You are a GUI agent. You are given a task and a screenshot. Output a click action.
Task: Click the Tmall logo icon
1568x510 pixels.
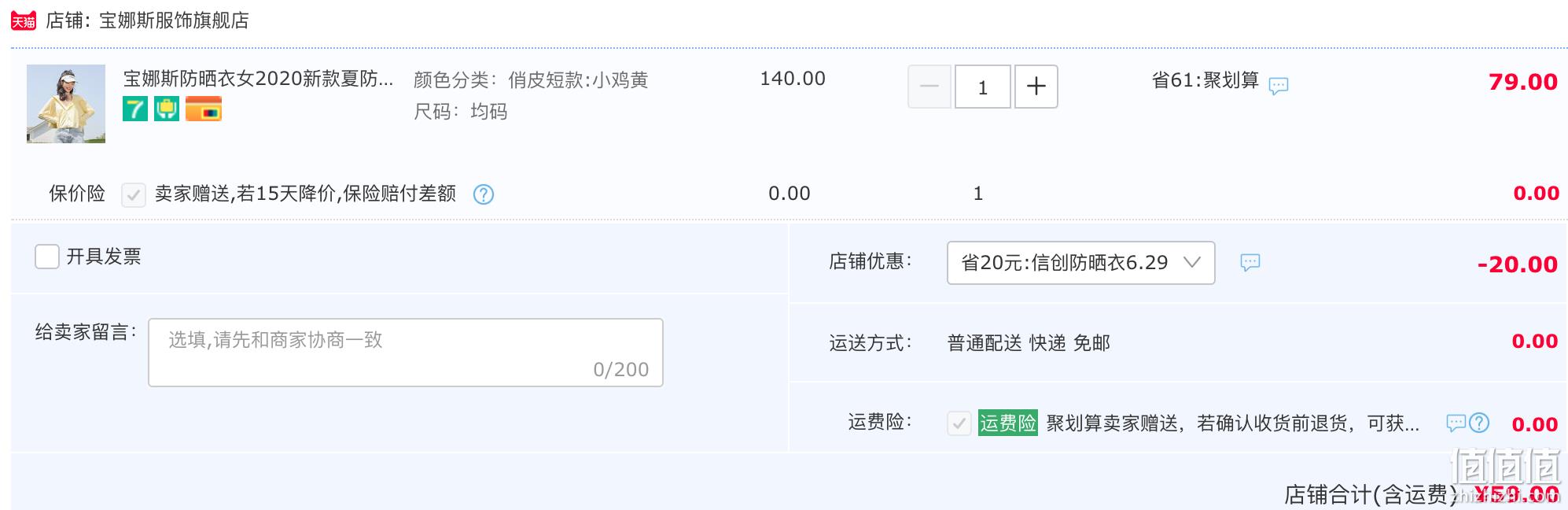pos(24,20)
